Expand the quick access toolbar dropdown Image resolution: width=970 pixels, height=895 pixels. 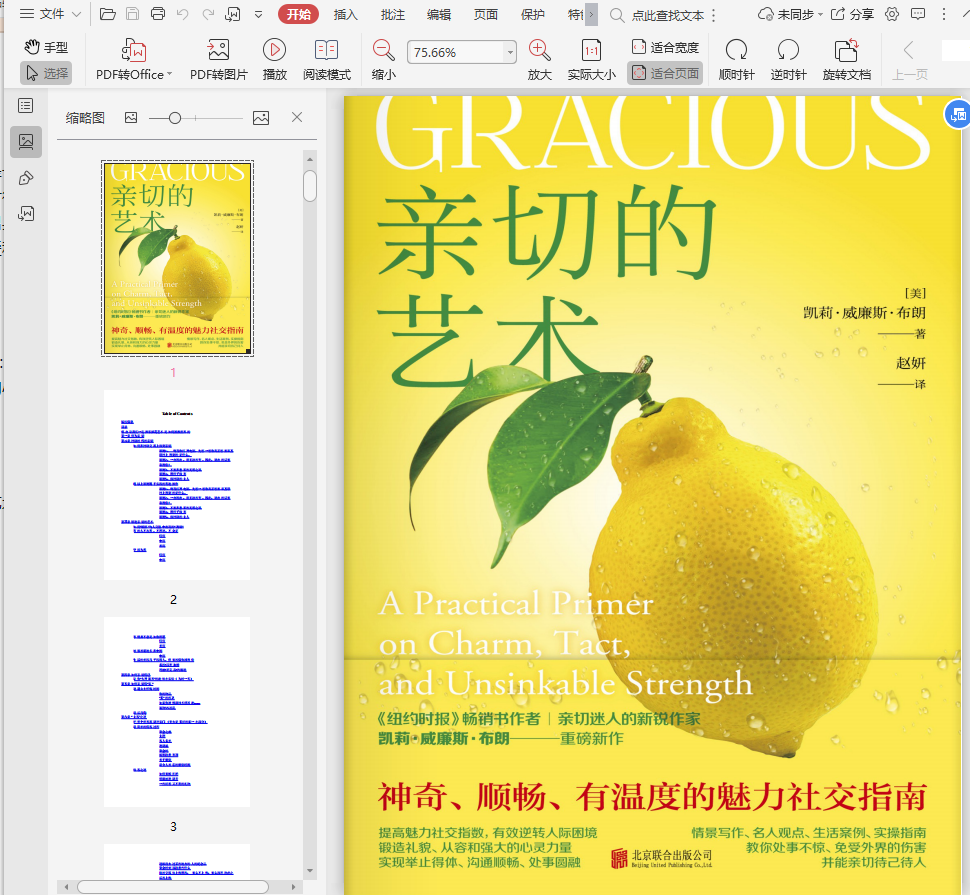[259, 14]
